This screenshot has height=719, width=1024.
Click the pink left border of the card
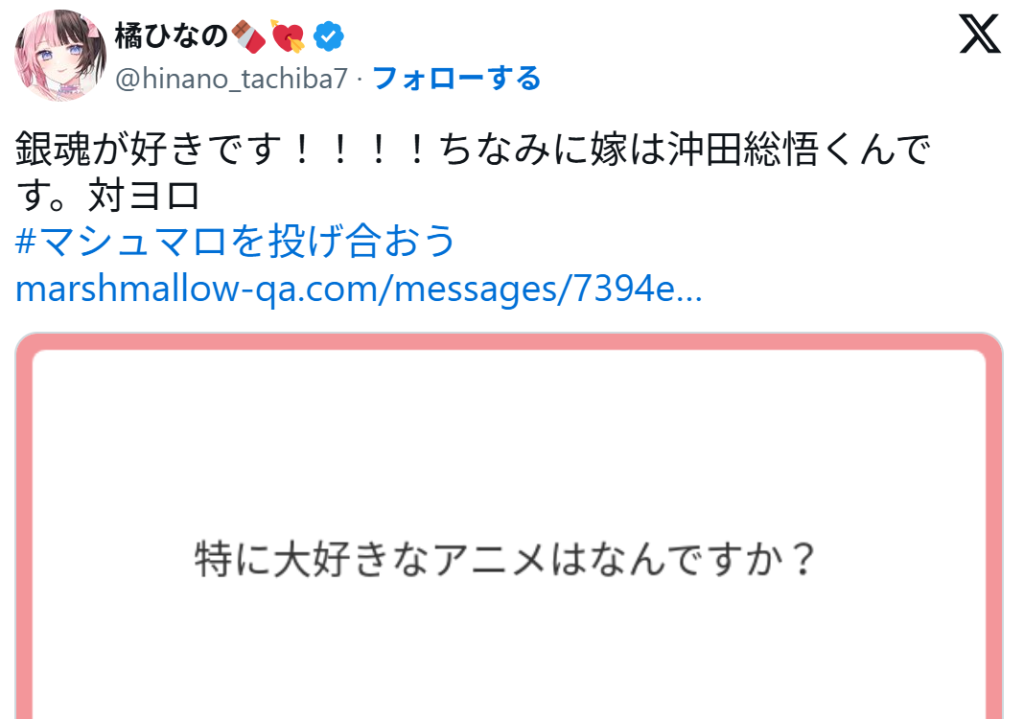point(24,529)
